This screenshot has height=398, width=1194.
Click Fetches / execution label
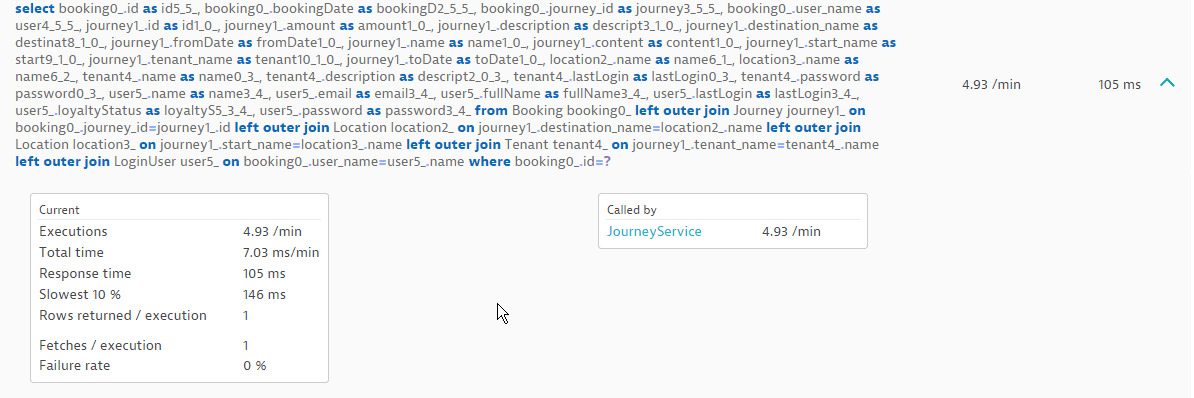click(101, 345)
